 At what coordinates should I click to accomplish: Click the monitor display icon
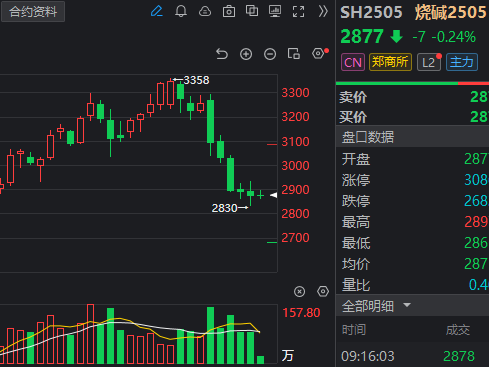275,11
